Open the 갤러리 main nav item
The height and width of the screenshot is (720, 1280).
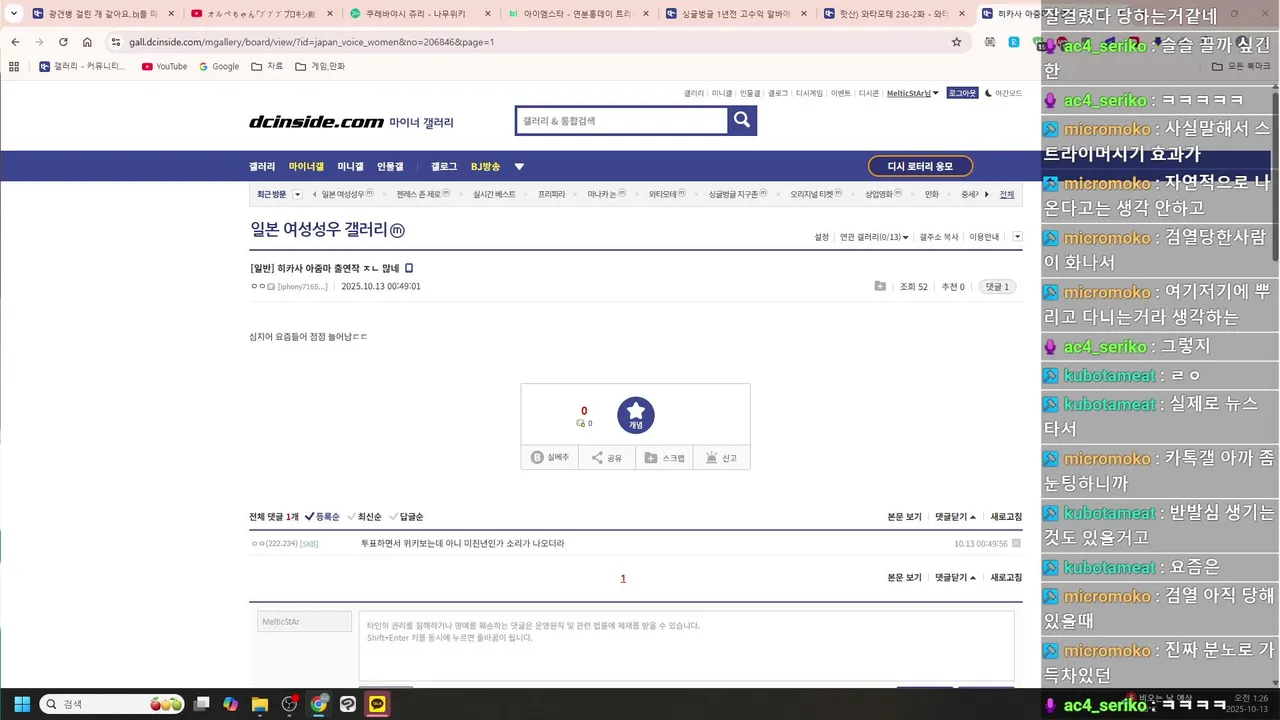(262, 167)
